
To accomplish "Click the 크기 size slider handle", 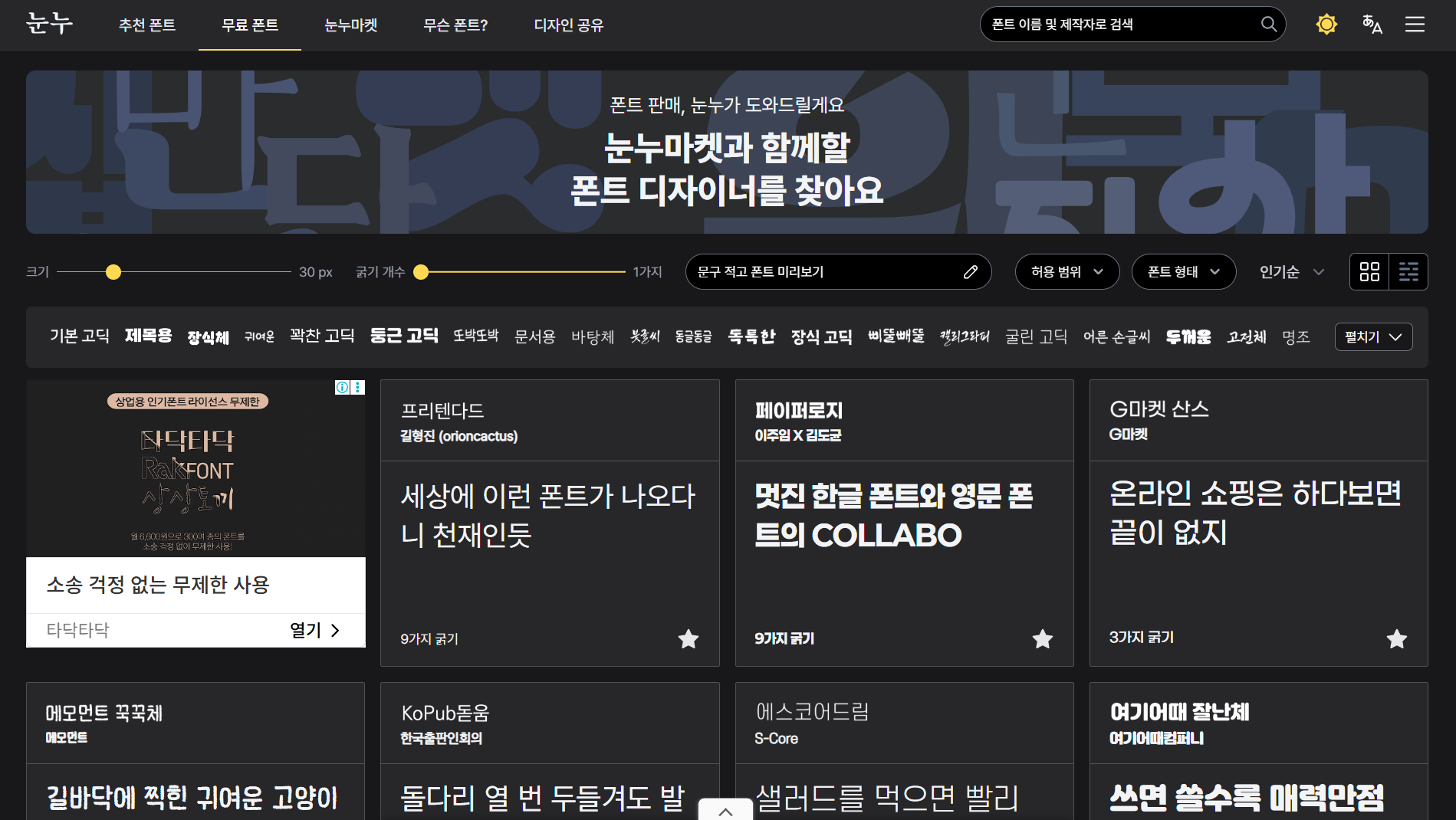I will [113, 272].
